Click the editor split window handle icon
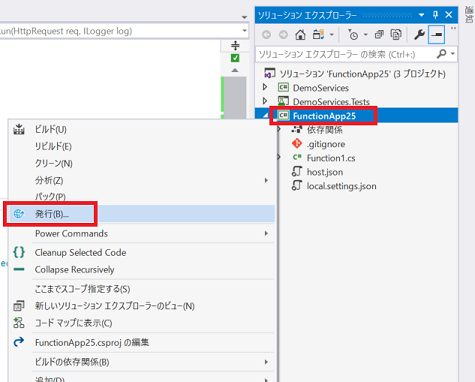Viewport: 475px width, 382px height. click(x=235, y=45)
